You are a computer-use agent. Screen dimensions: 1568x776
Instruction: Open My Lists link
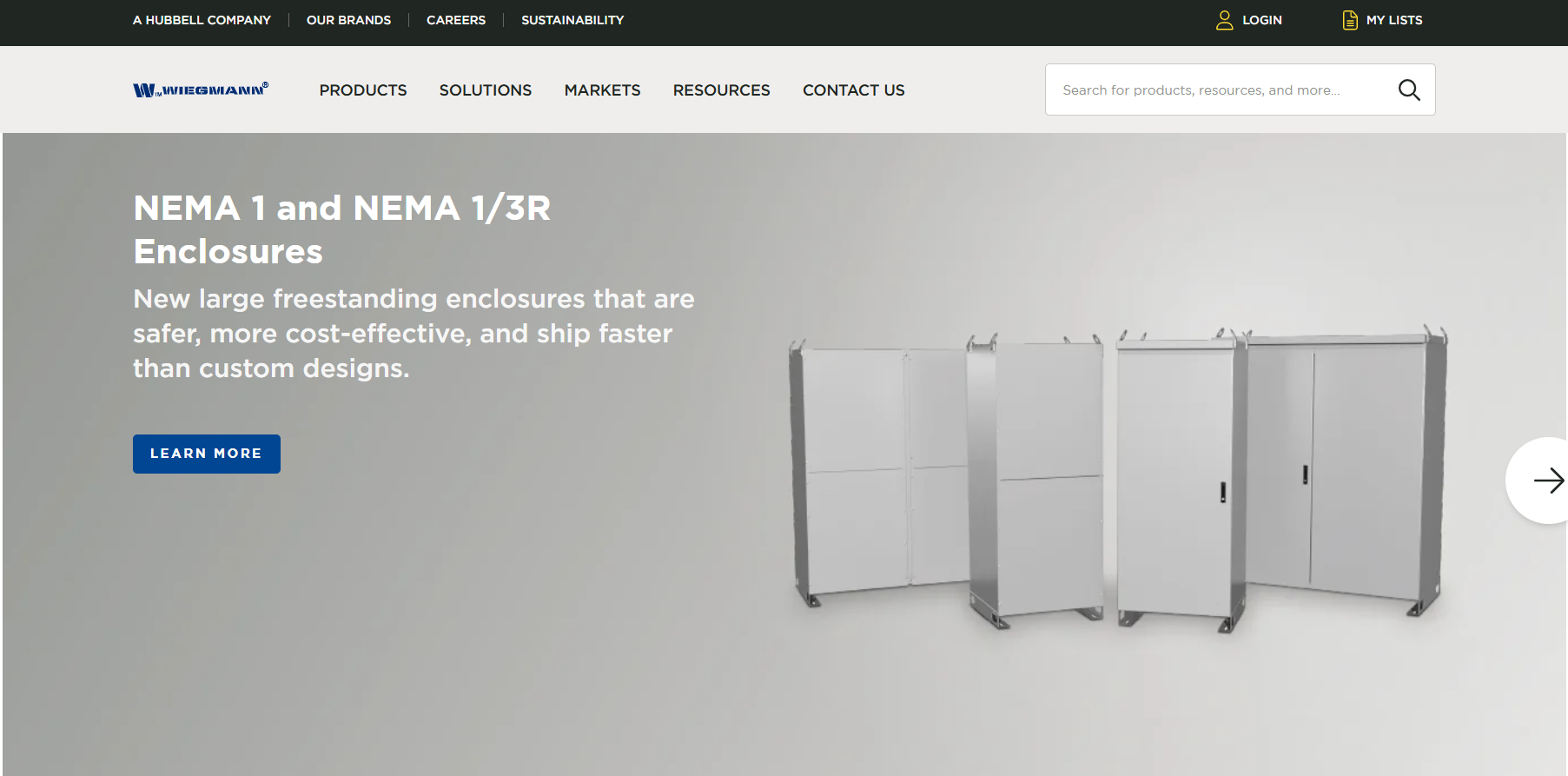click(1394, 20)
